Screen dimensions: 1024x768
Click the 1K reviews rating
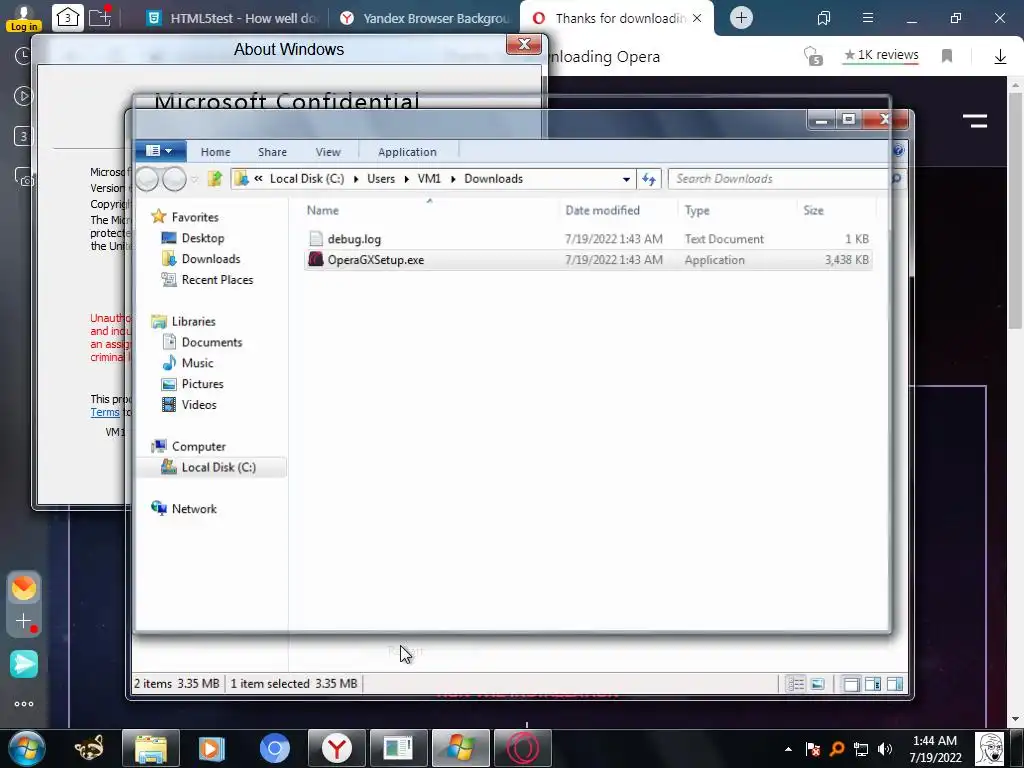(881, 55)
